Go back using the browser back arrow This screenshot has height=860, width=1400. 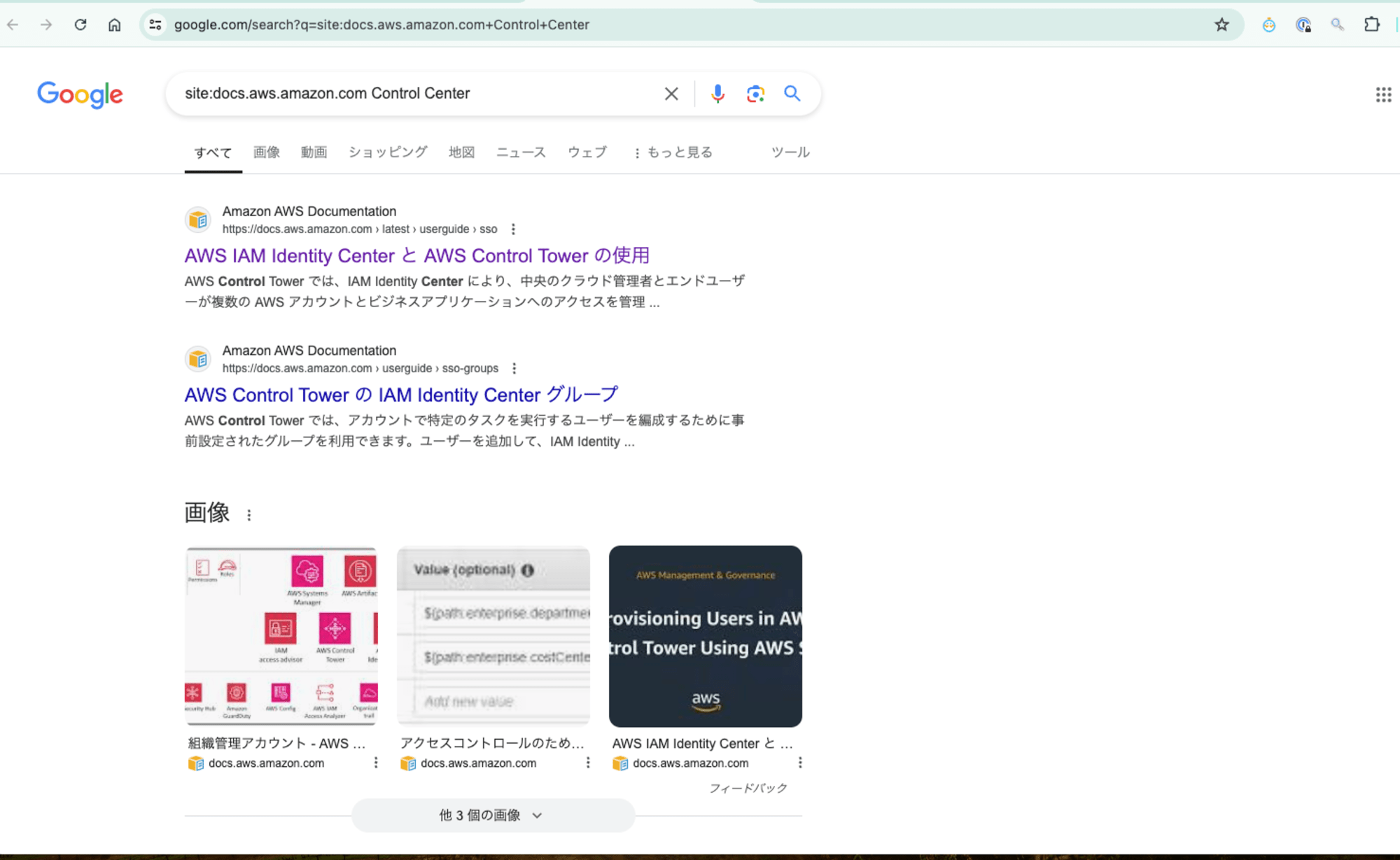click(x=13, y=25)
